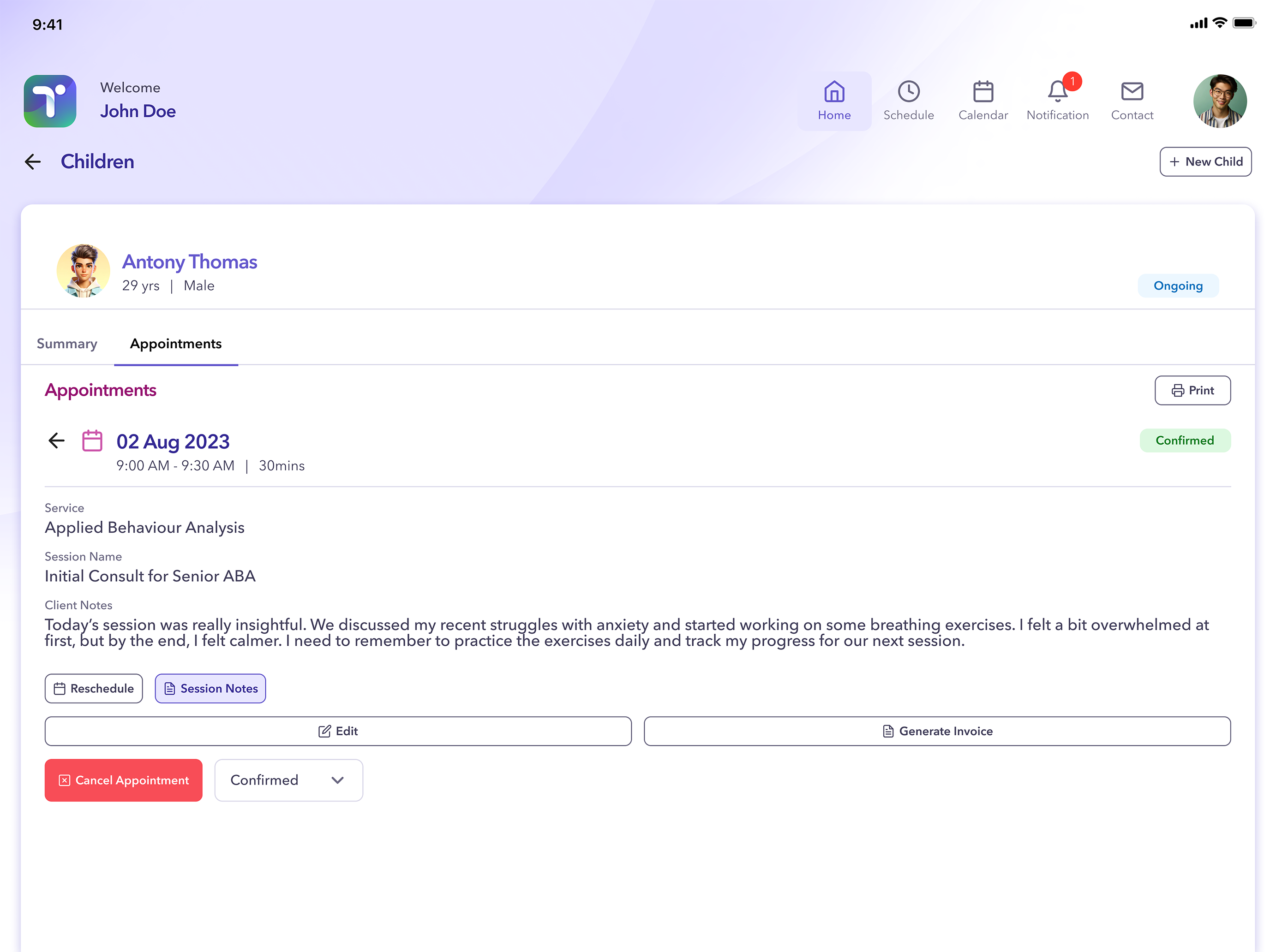Open the Schedule clock icon
This screenshot has height=952, width=1270.
[x=908, y=92]
